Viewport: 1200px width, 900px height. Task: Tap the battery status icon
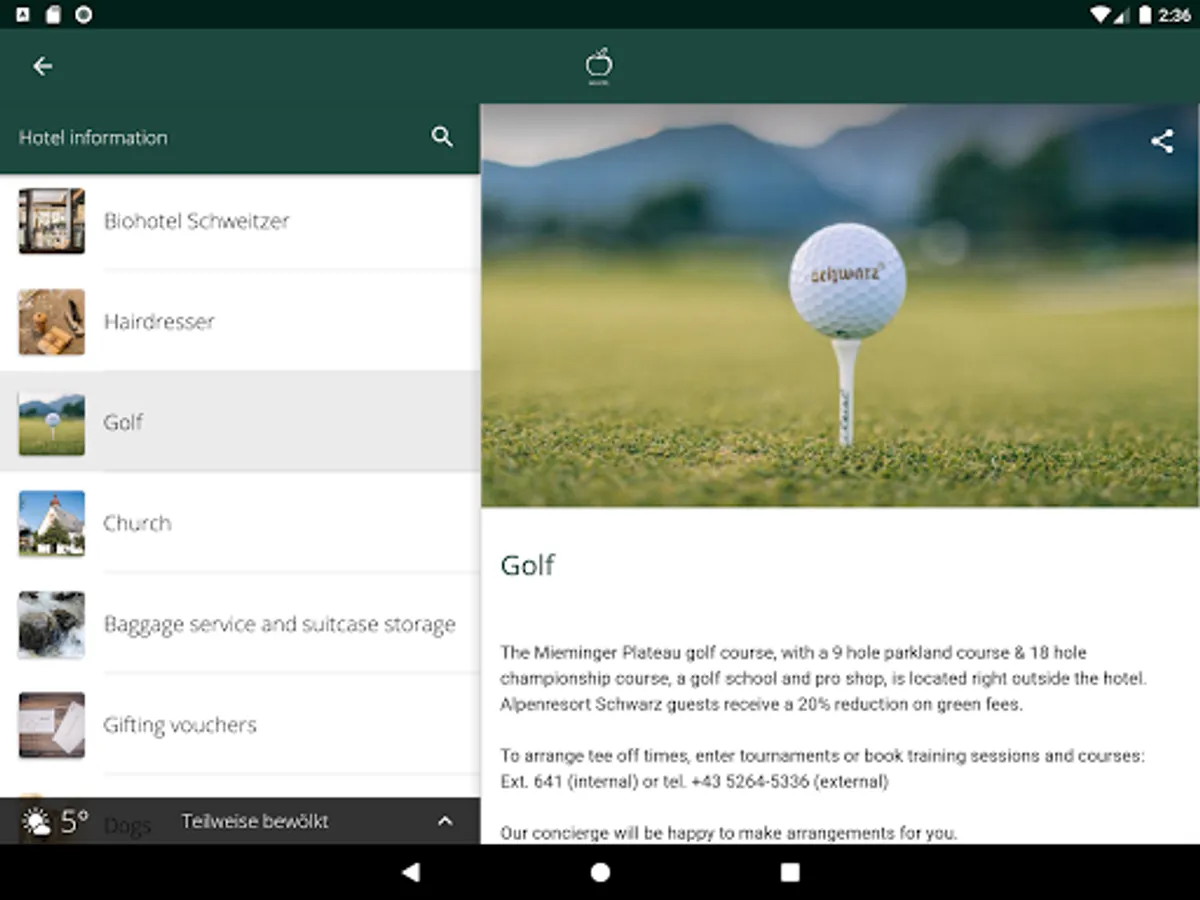[1145, 15]
